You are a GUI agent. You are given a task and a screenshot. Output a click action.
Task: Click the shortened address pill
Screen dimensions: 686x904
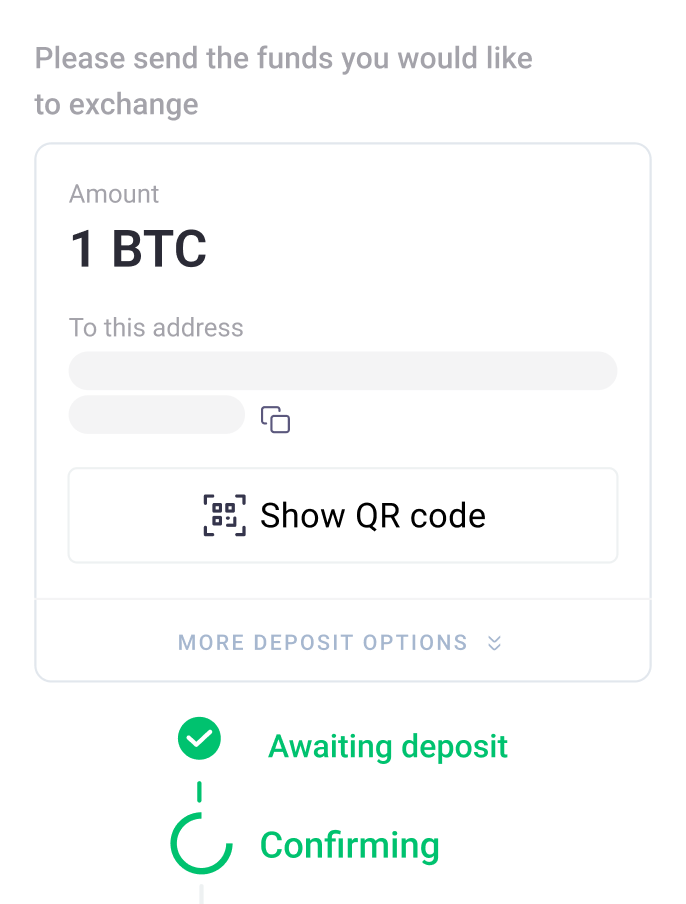tap(156, 414)
